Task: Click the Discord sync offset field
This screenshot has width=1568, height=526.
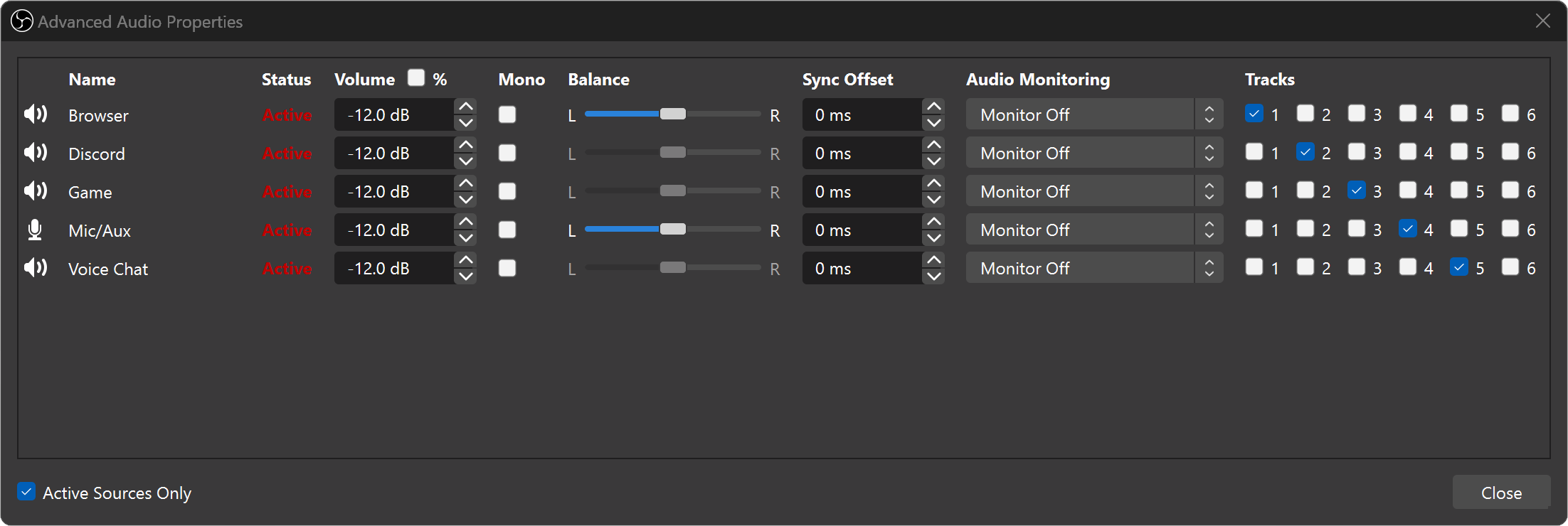Action: point(862,153)
